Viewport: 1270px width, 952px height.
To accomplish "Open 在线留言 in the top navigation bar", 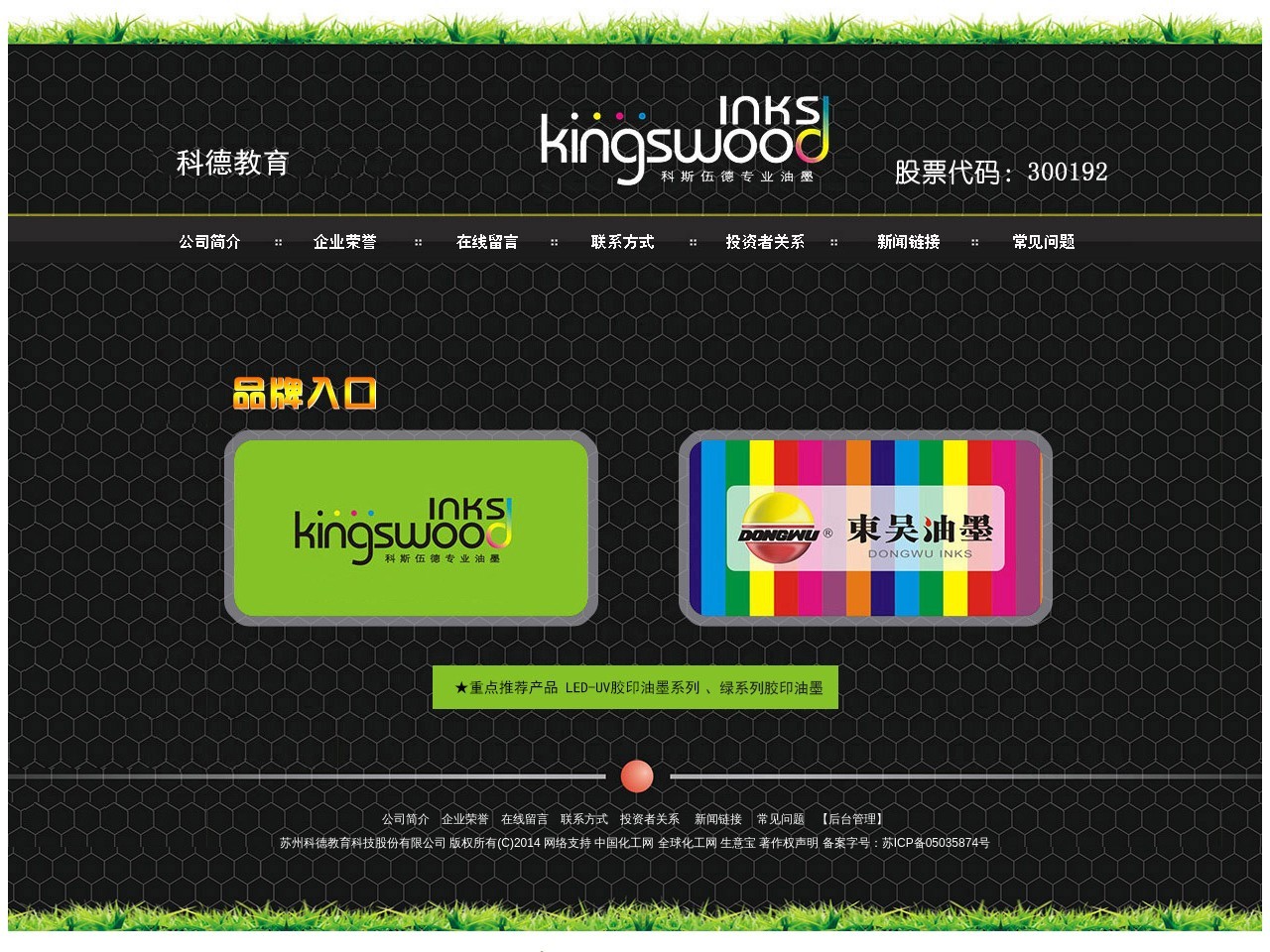I will [x=487, y=242].
